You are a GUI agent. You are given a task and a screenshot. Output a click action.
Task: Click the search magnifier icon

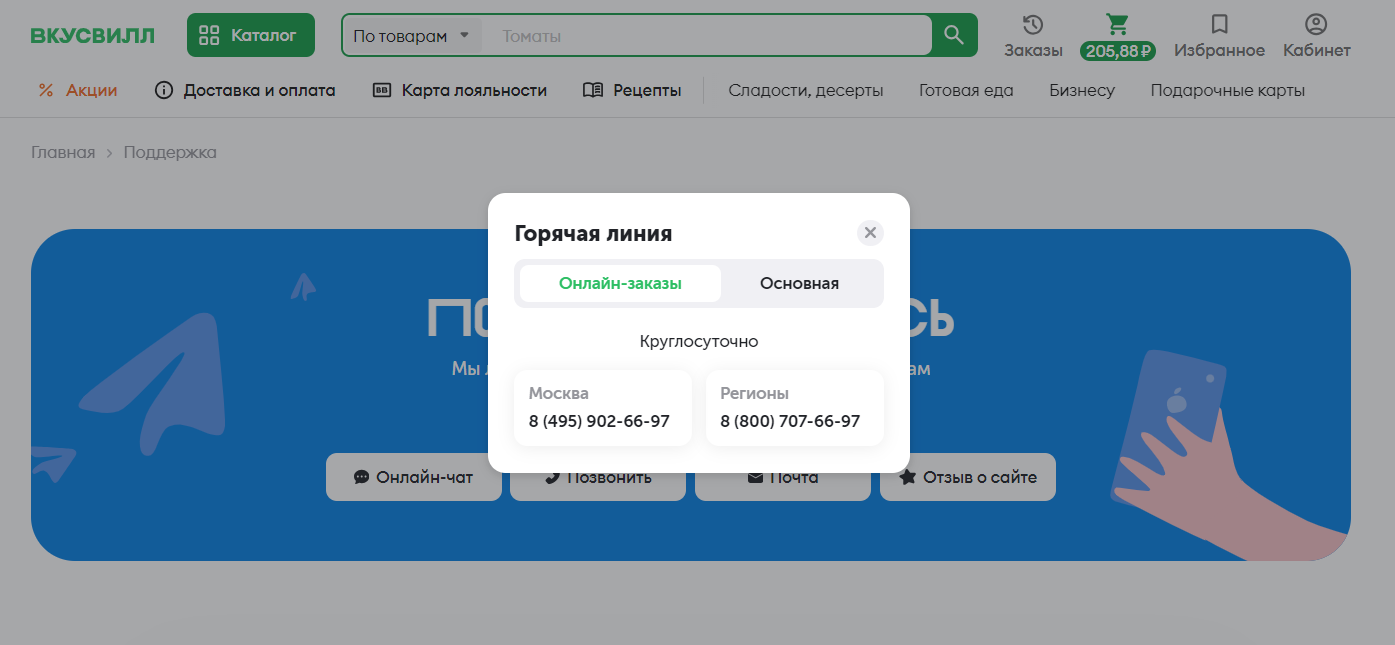click(952, 34)
